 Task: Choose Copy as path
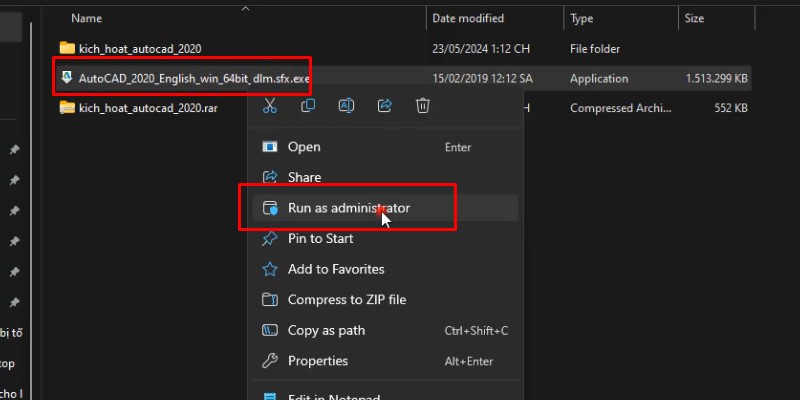coord(326,331)
